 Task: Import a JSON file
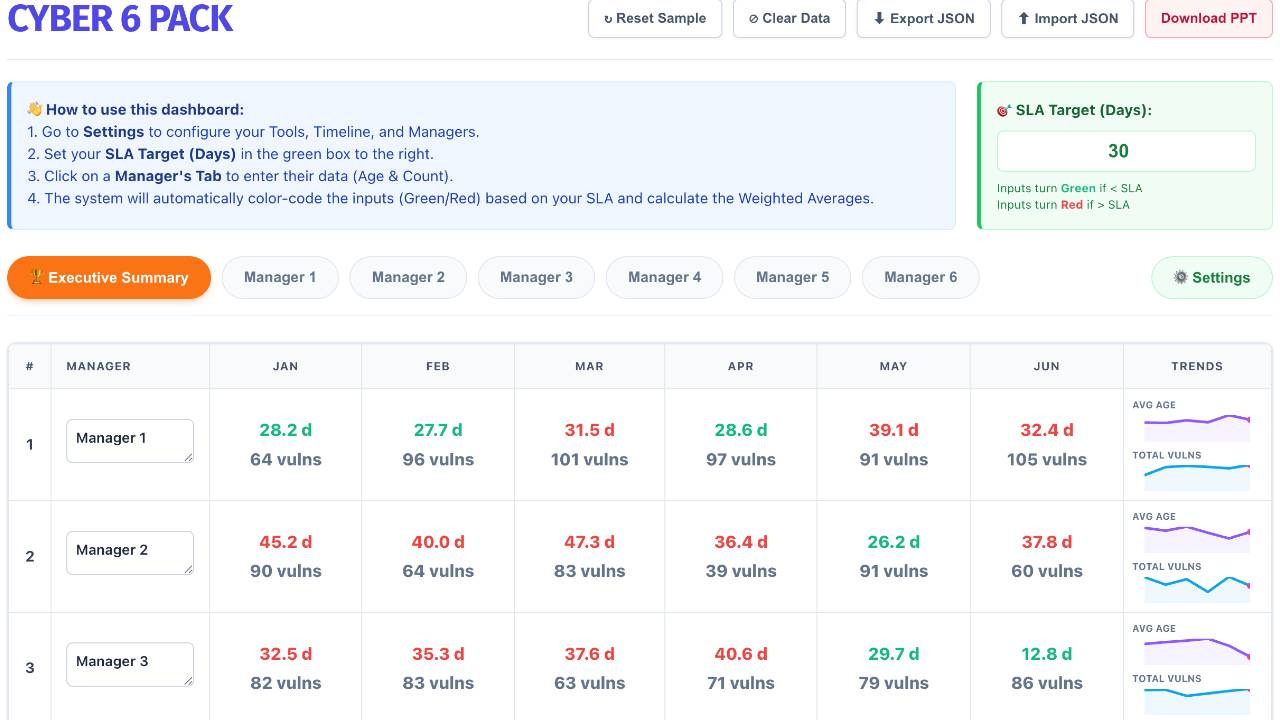1067,18
